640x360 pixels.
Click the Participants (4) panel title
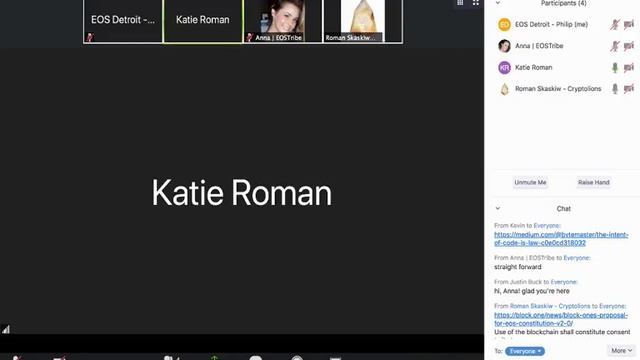pyautogui.click(x=564, y=3)
